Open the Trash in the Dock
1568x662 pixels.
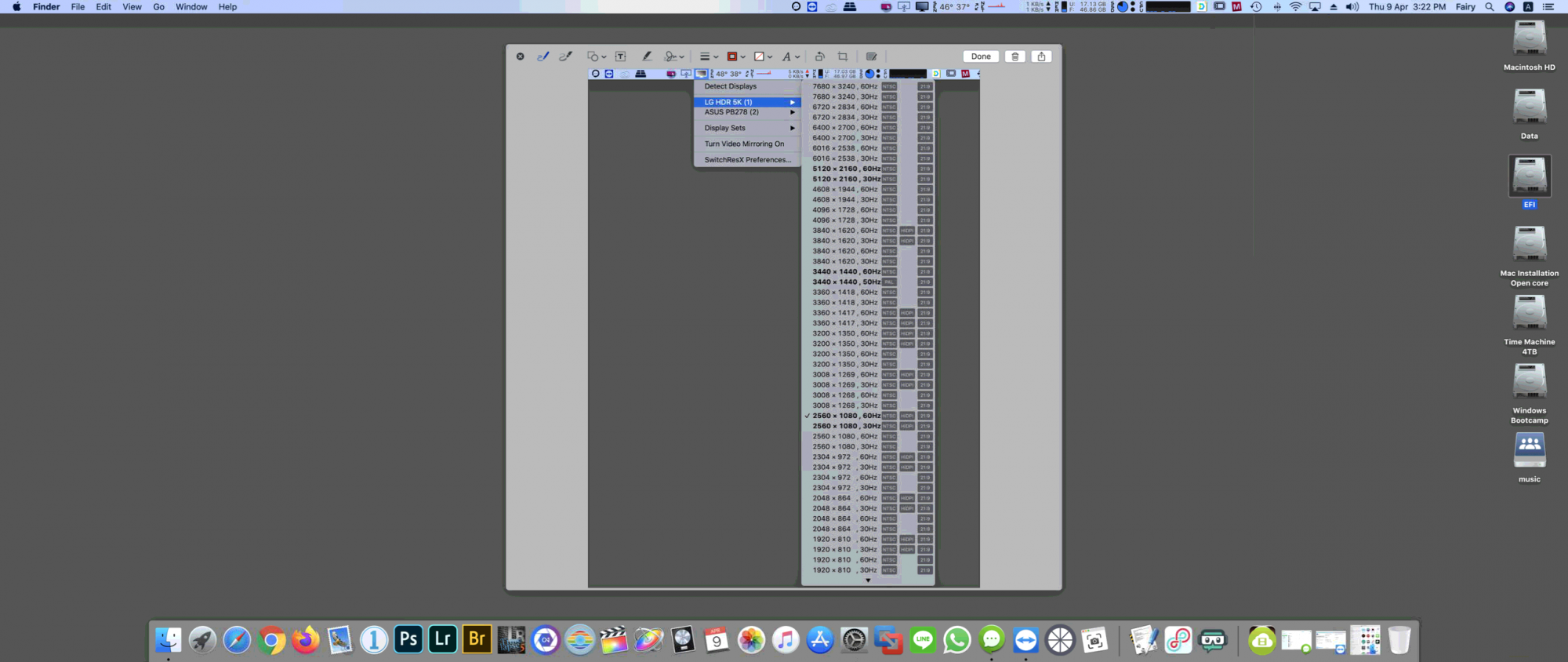1399,640
